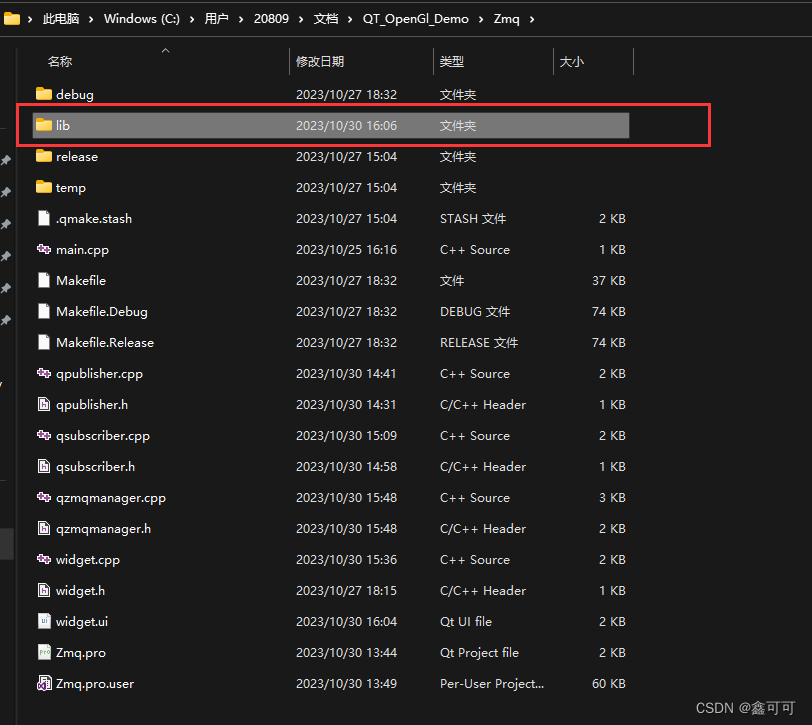Jump to QT_OpenGl_Demo in the breadcrumb
812x725 pixels.
416,19
